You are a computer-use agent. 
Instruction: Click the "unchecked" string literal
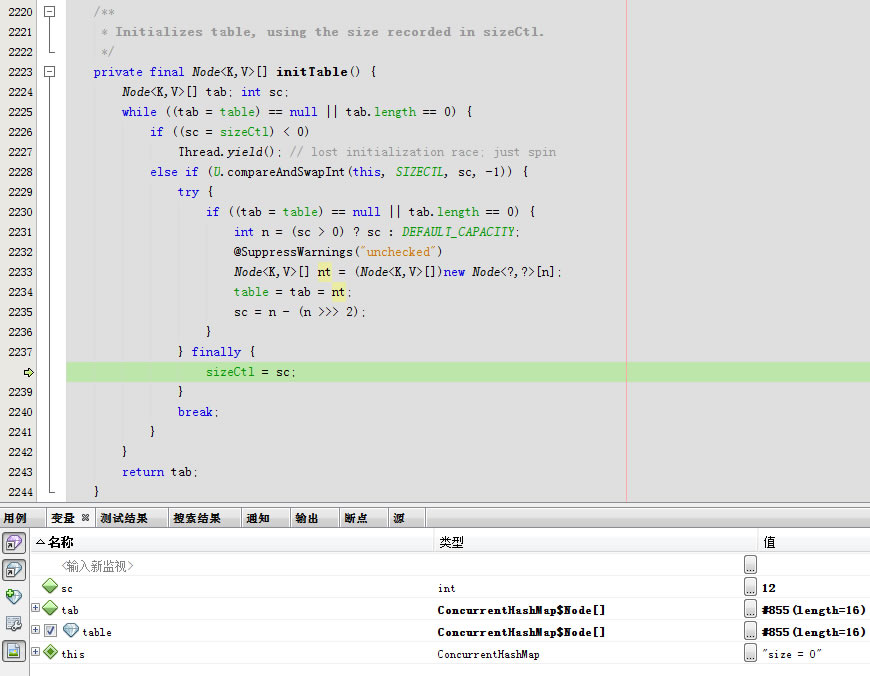point(398,252)
